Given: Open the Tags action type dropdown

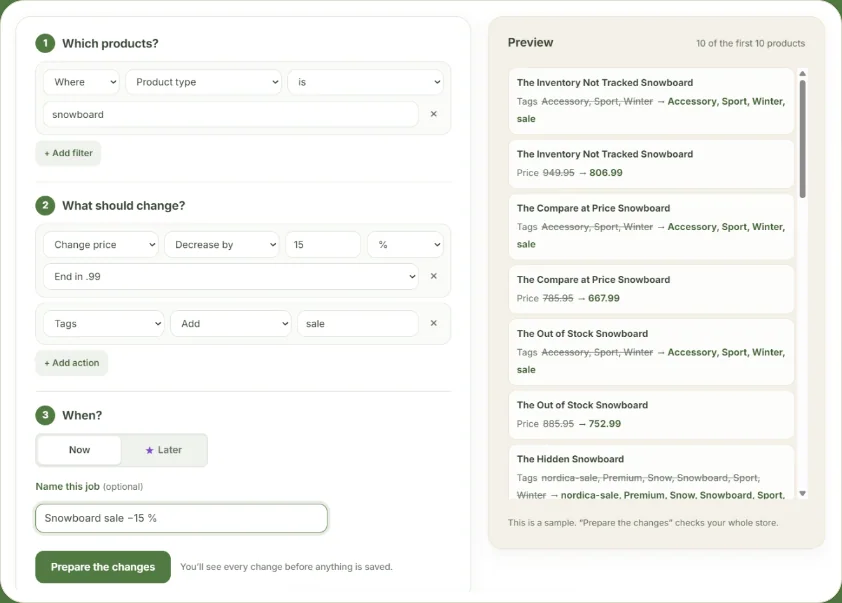Looking at the screenshot, I should pyautogui.click(x=103, y=324).
